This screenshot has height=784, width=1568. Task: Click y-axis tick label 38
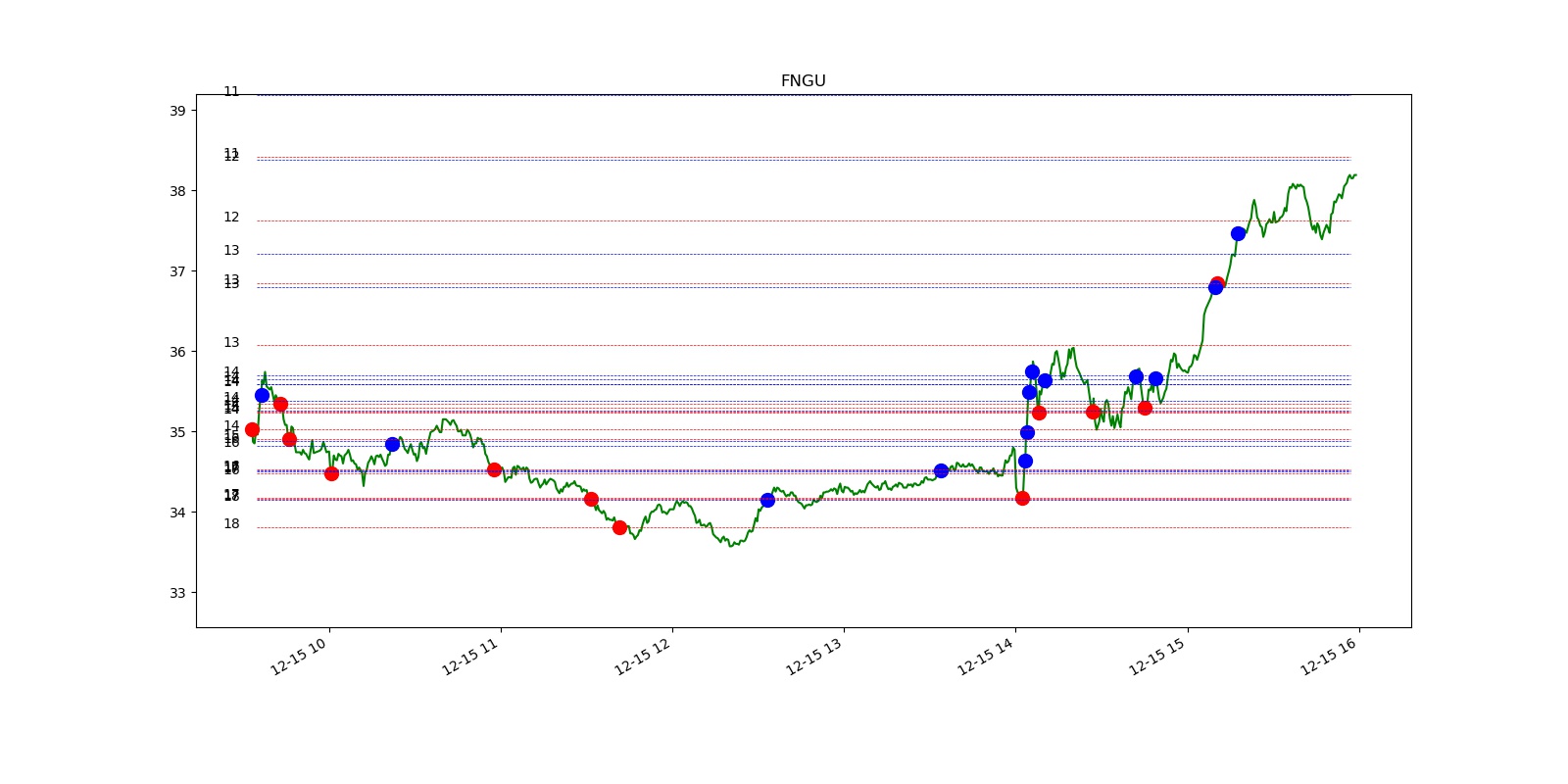(x=177, y=191)
